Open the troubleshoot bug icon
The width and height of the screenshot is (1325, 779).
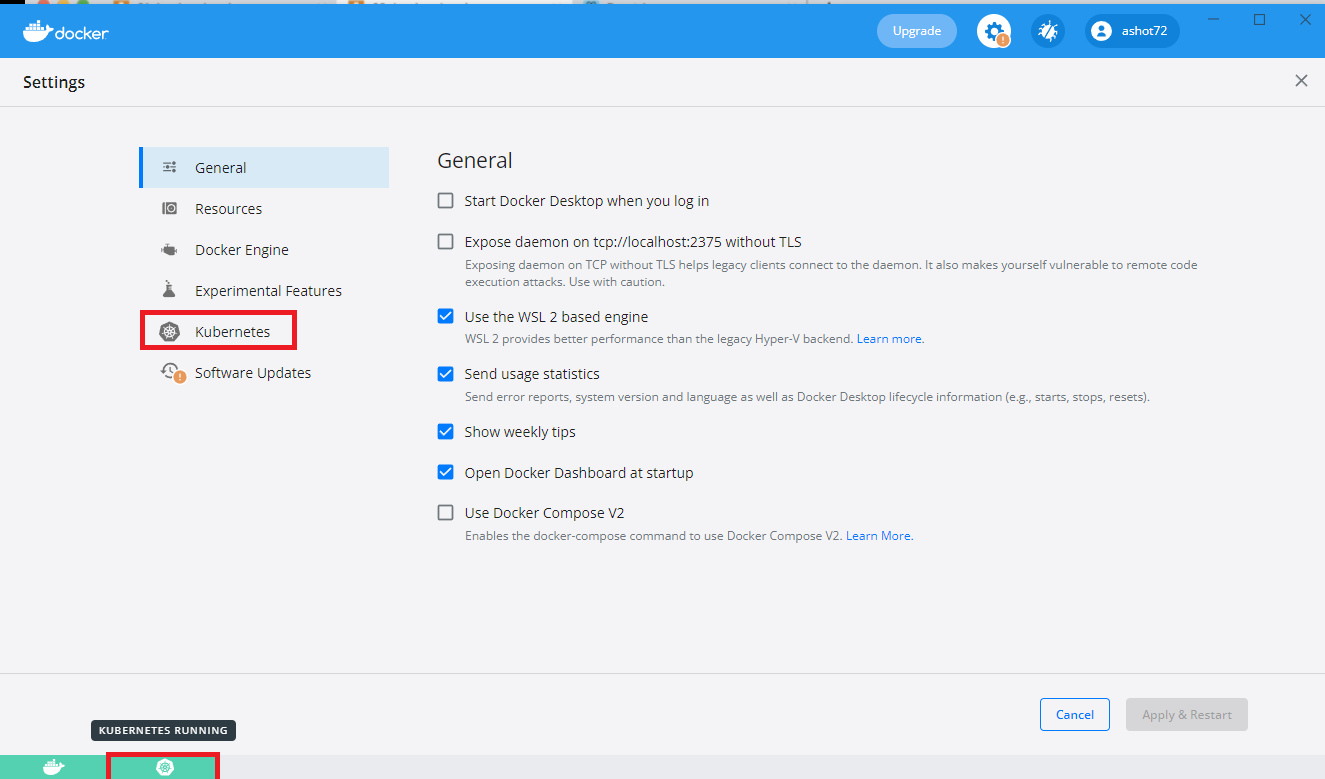pos(1047,31)
